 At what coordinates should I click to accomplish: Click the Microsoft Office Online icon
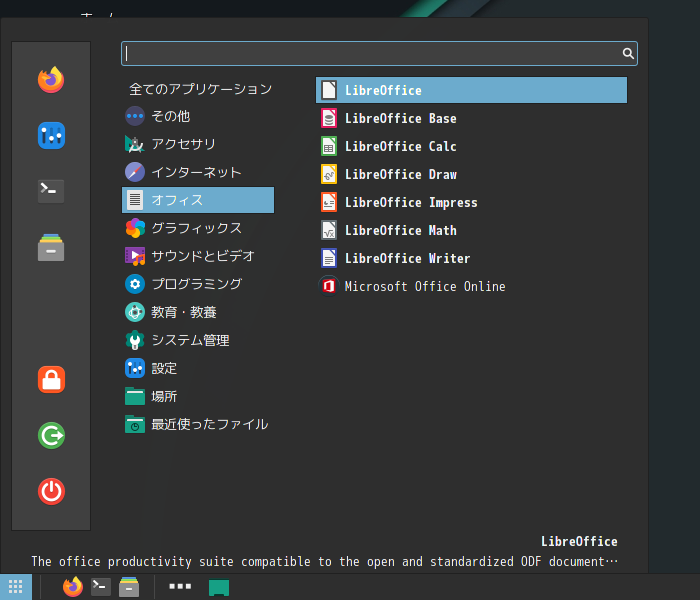(329, 286)
